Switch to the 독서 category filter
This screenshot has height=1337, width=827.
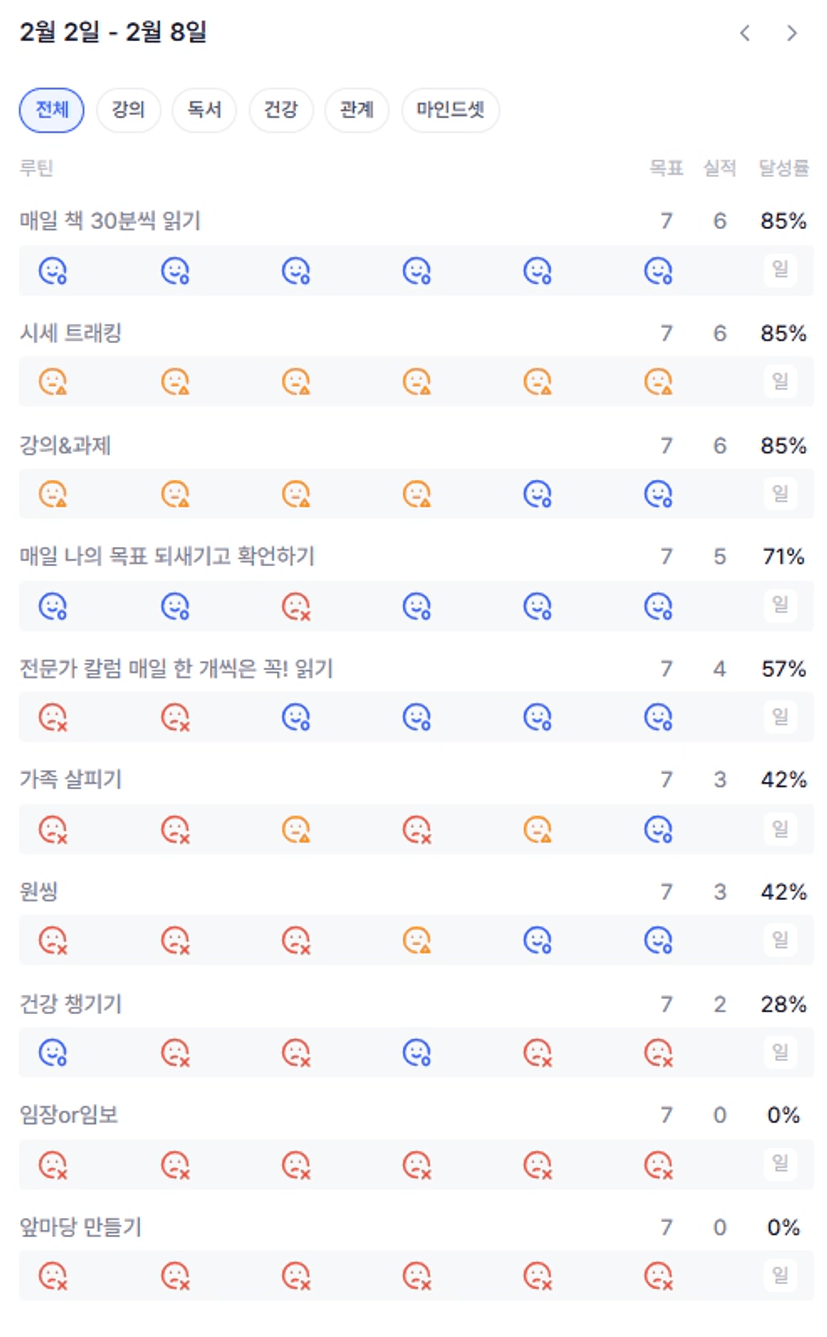[x=204, y=110]
